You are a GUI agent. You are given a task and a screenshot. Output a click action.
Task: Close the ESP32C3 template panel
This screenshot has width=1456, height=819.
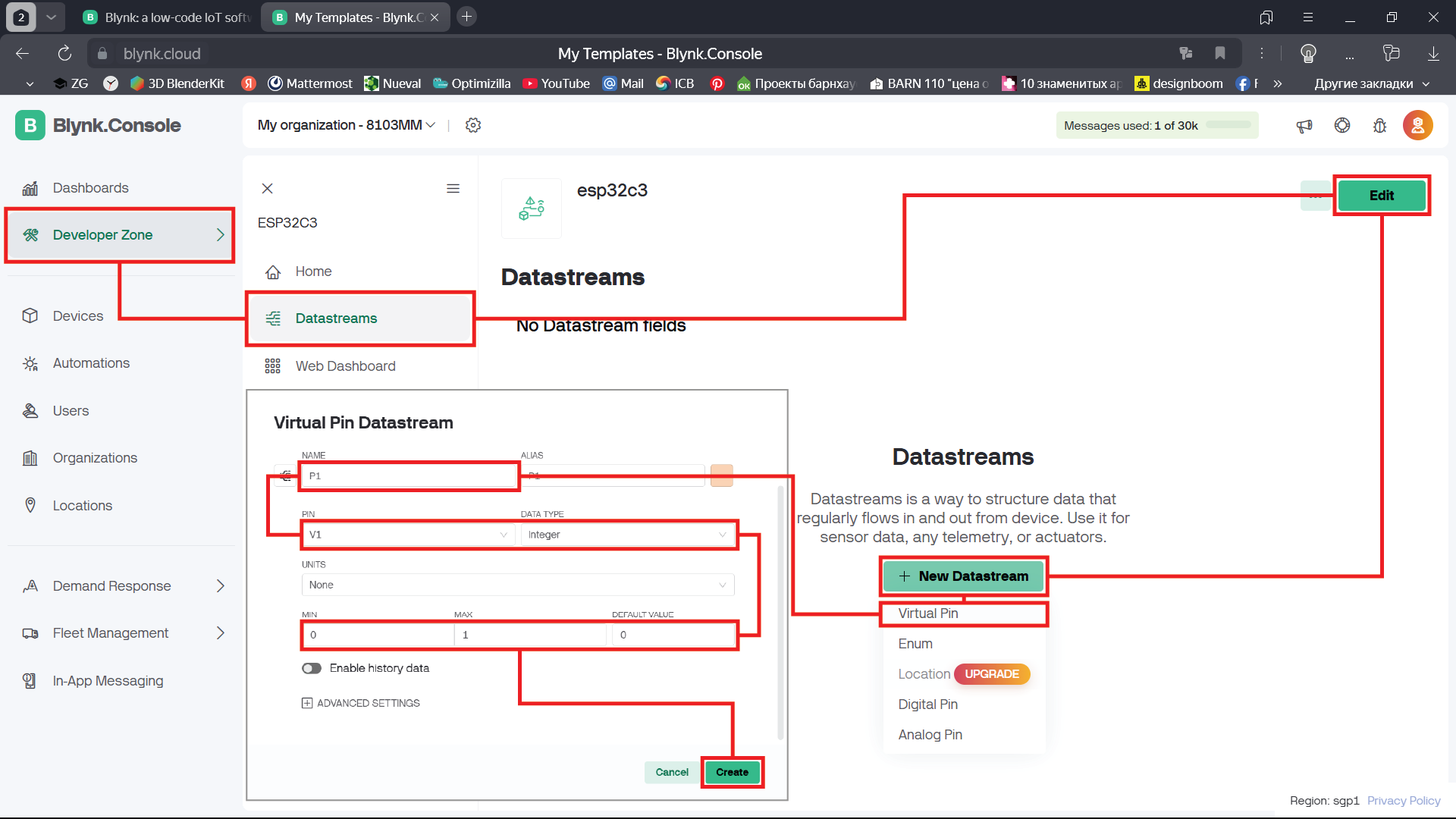[267, 189]
